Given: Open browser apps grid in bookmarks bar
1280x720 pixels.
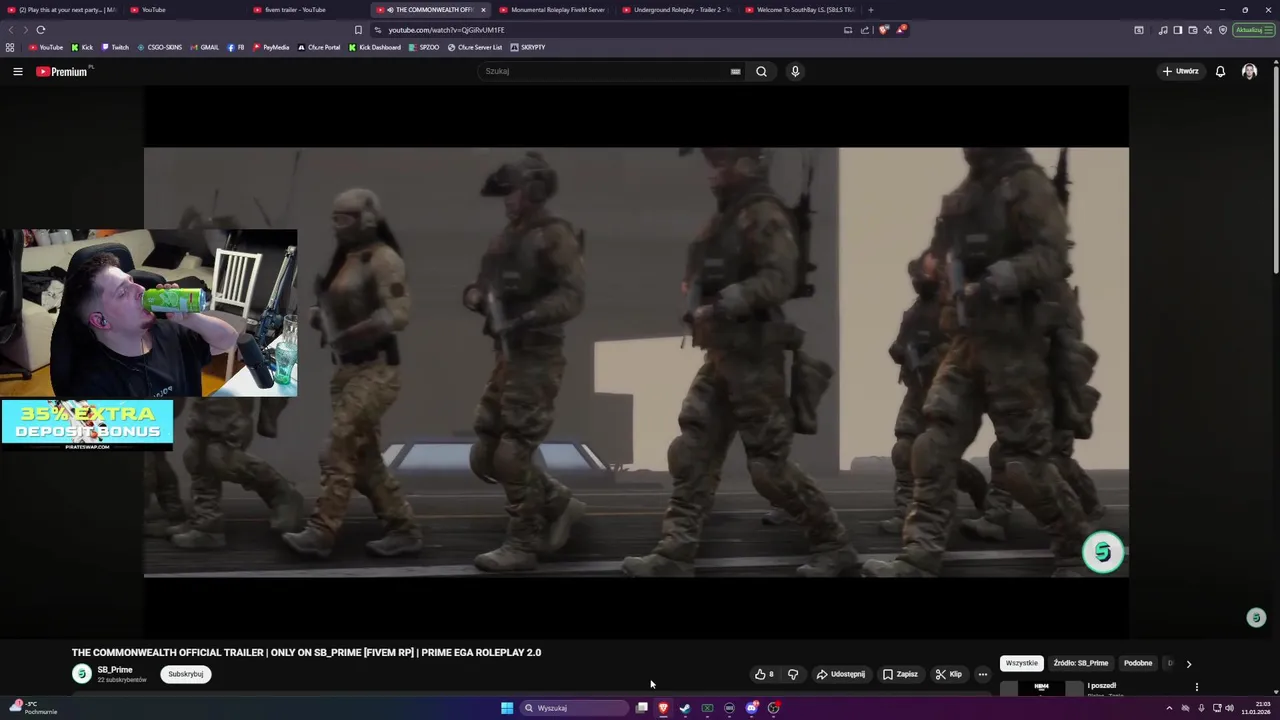Looking at the screenshot, I should click(x=10, y=47).
